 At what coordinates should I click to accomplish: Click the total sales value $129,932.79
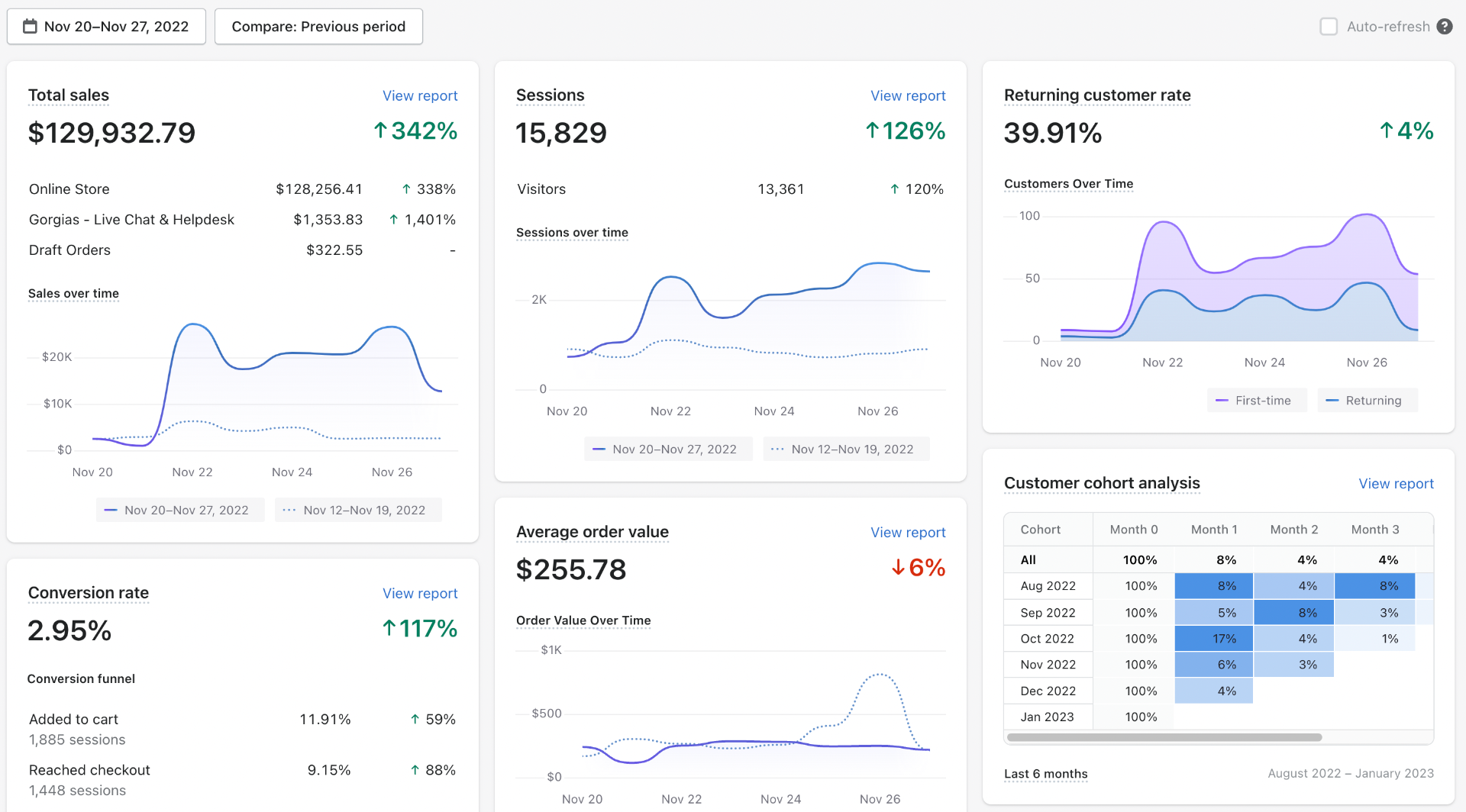pos(111,133)
